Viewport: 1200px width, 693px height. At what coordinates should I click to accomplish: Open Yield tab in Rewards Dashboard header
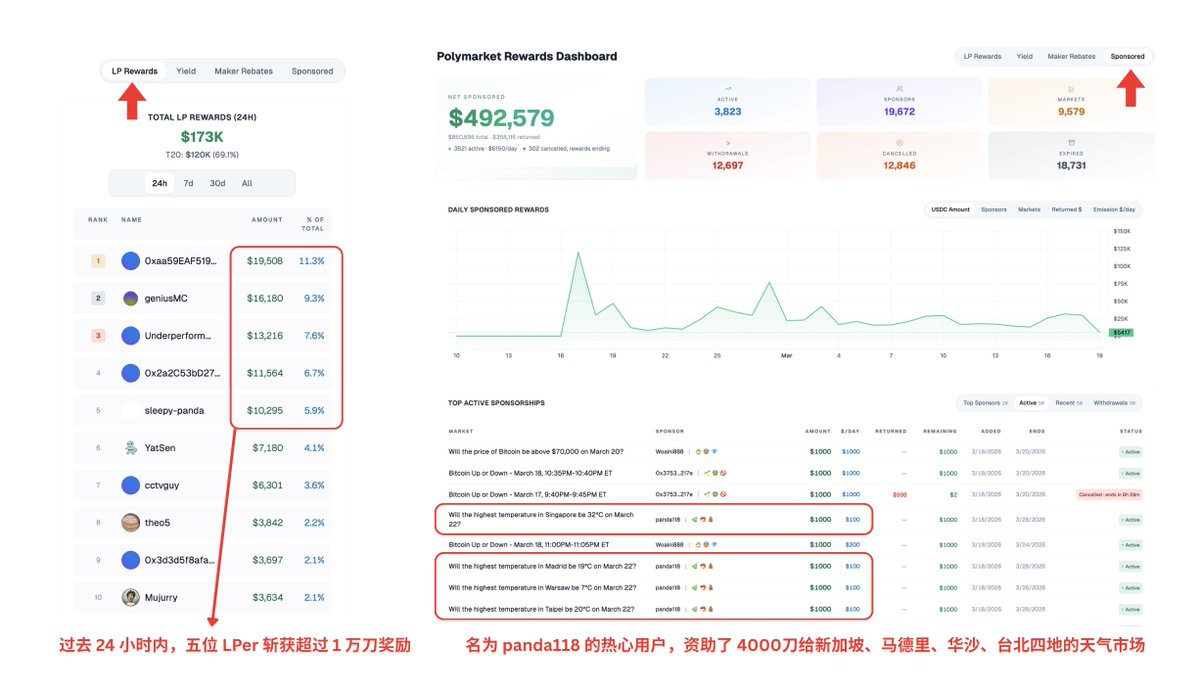click(1025, 56)
